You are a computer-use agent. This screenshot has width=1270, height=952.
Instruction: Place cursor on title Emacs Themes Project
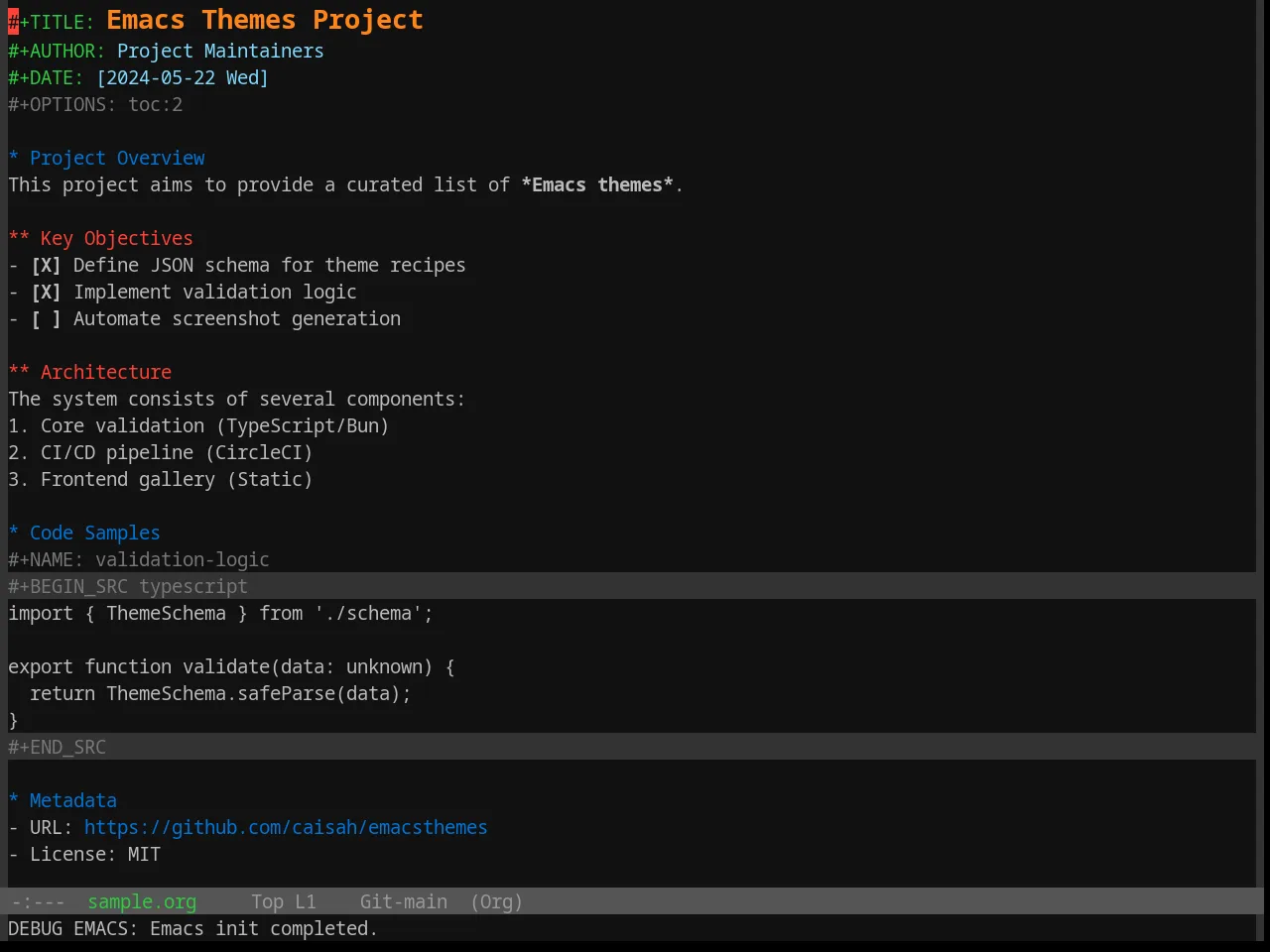click(265, 20)
